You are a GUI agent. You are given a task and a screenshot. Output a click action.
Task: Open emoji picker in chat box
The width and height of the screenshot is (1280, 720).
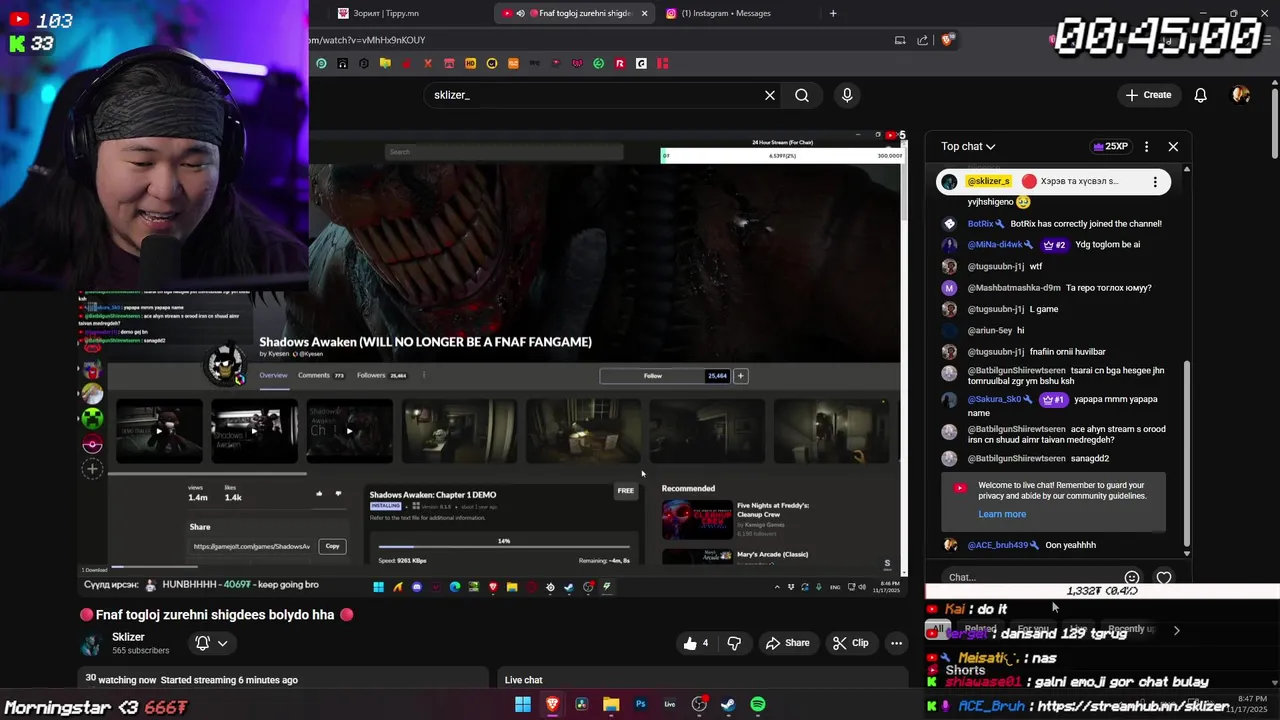pos(1132,577)
